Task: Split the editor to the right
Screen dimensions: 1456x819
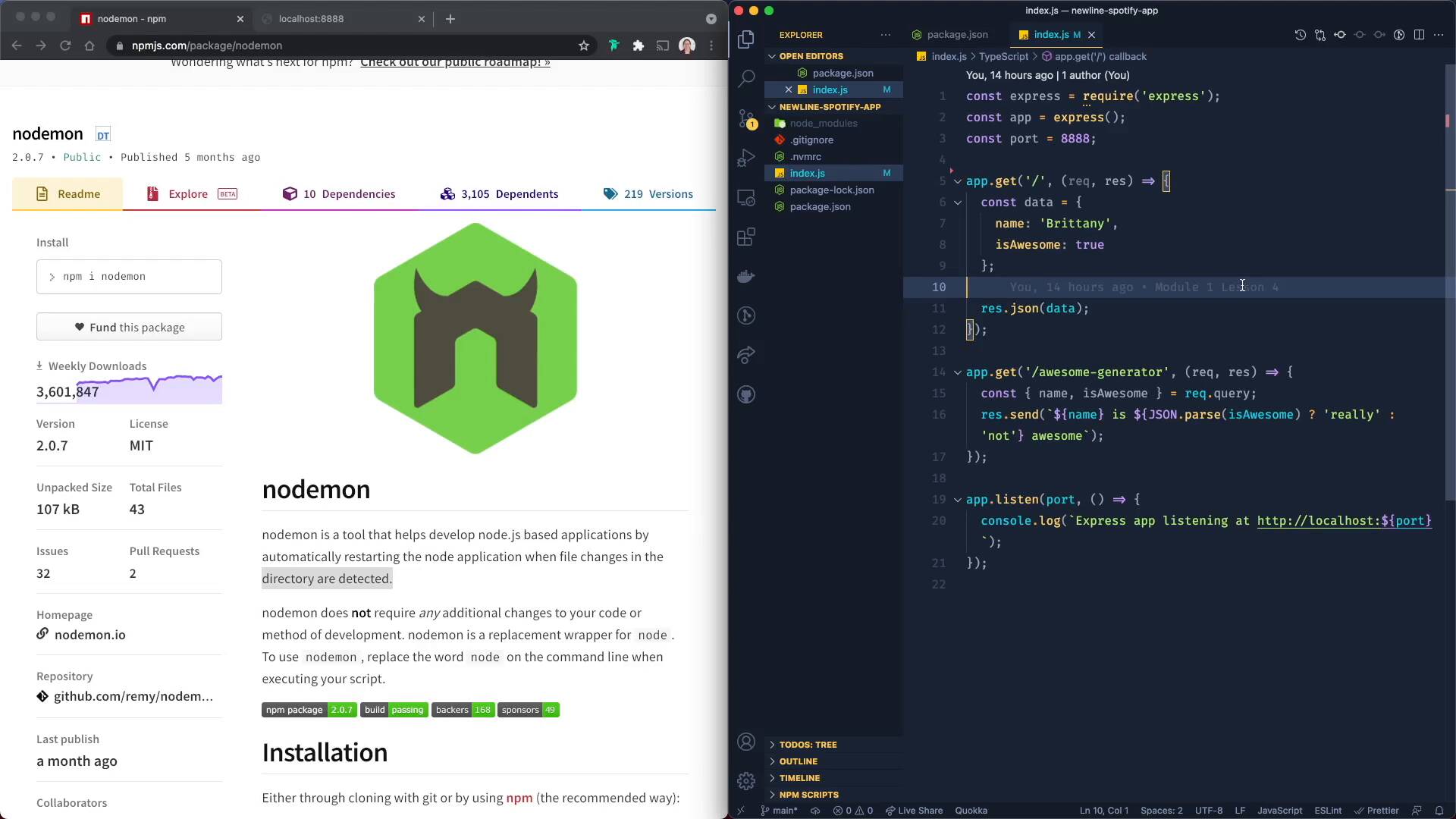Action: click(1419, 35)
